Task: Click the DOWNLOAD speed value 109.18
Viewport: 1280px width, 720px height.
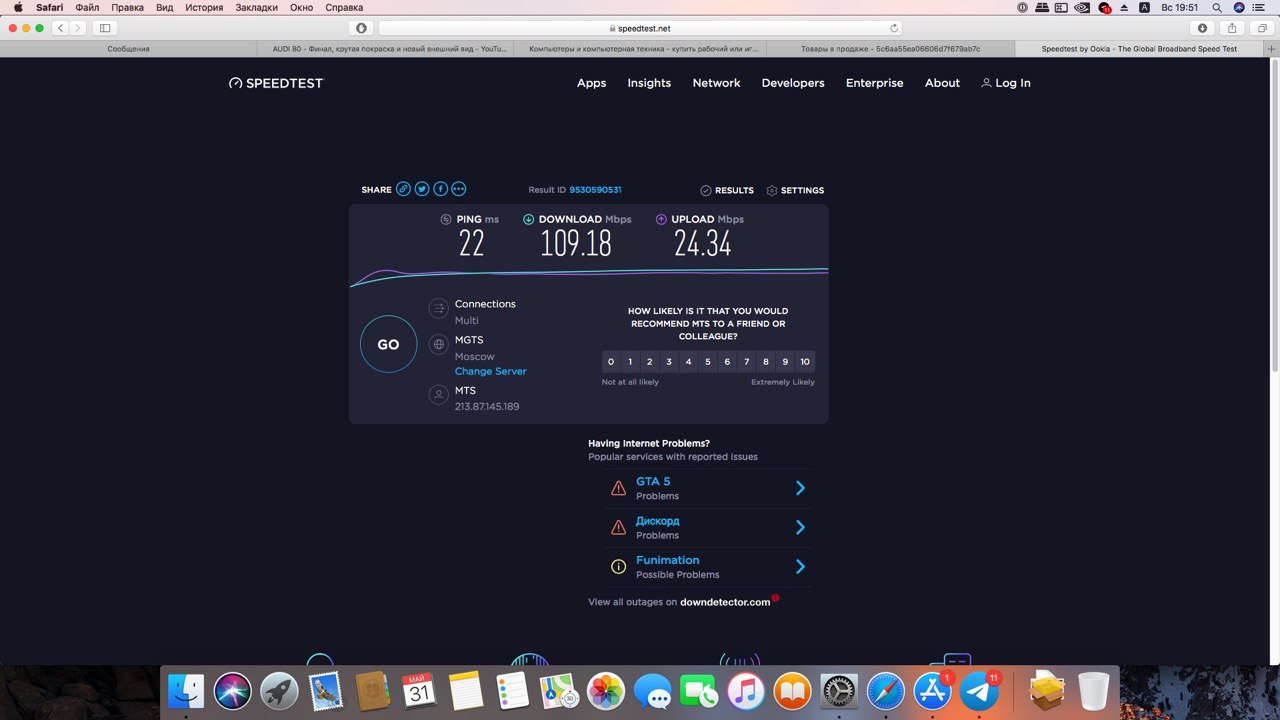Action: [x=576, y=243]
